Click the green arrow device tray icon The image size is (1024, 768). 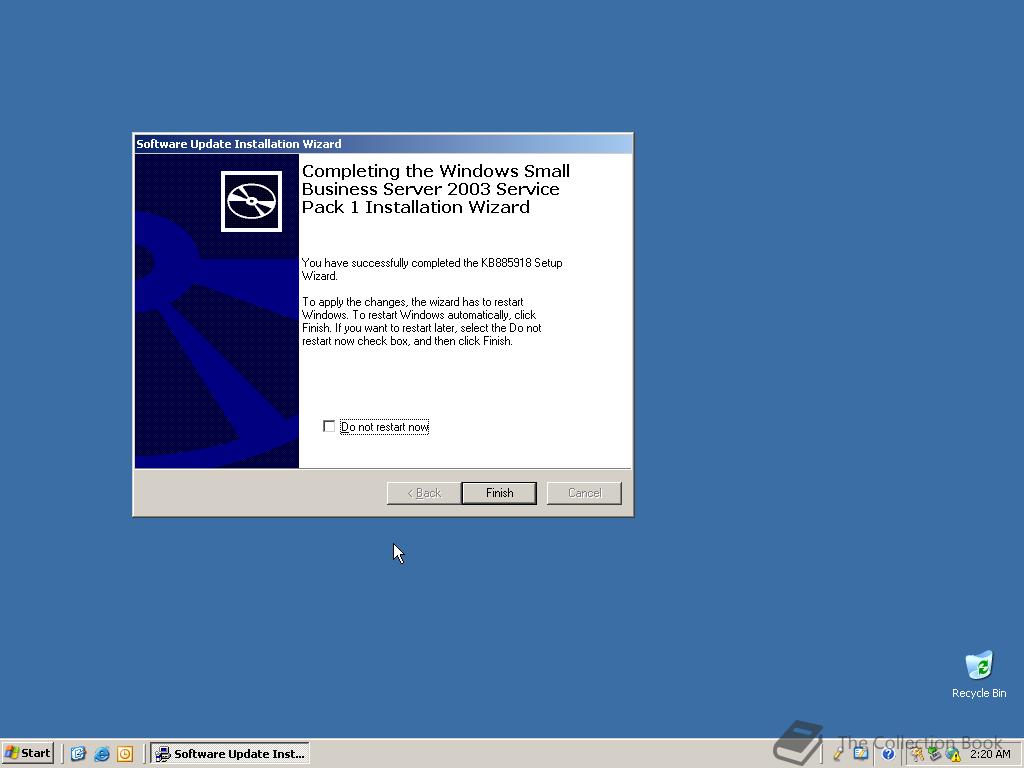pyautogui.click(x=935, y=754)
